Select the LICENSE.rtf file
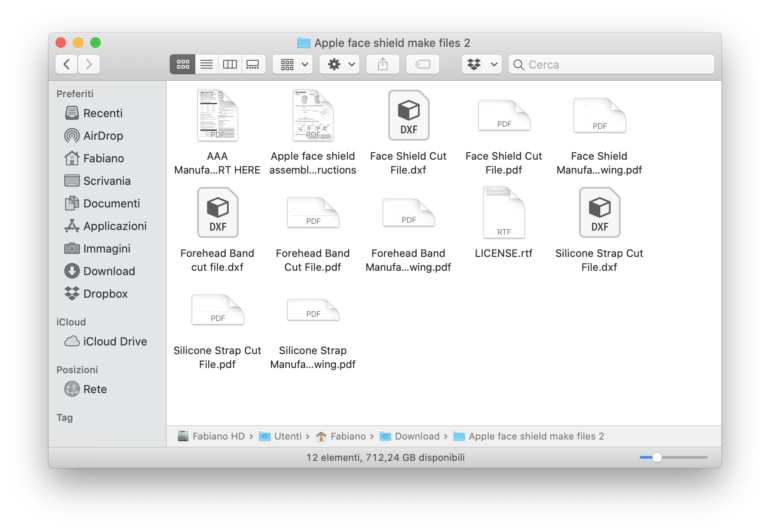The image size is (770, 532). tap(503, 213)
